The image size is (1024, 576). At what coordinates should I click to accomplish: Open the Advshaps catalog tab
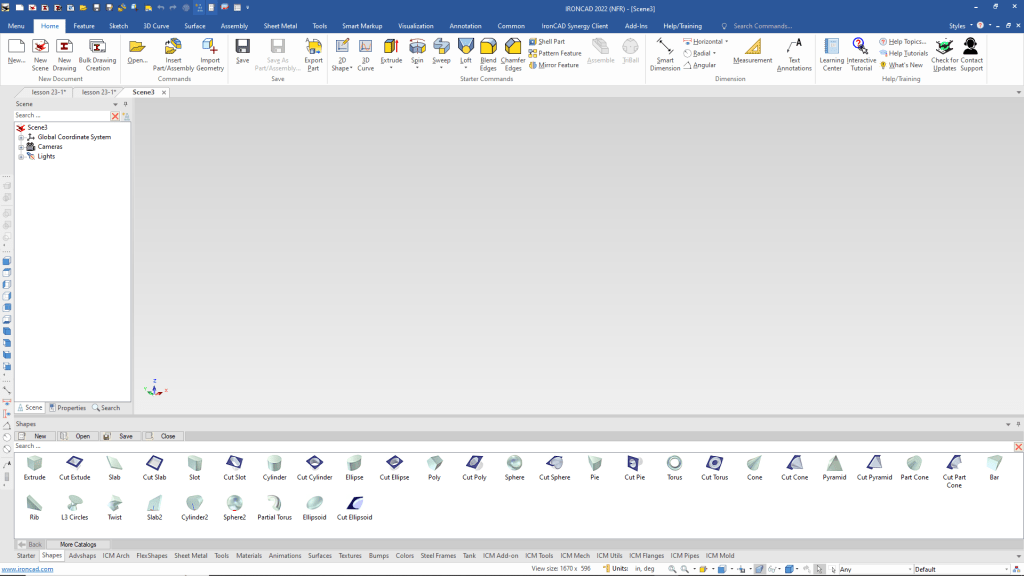point(82,555)
